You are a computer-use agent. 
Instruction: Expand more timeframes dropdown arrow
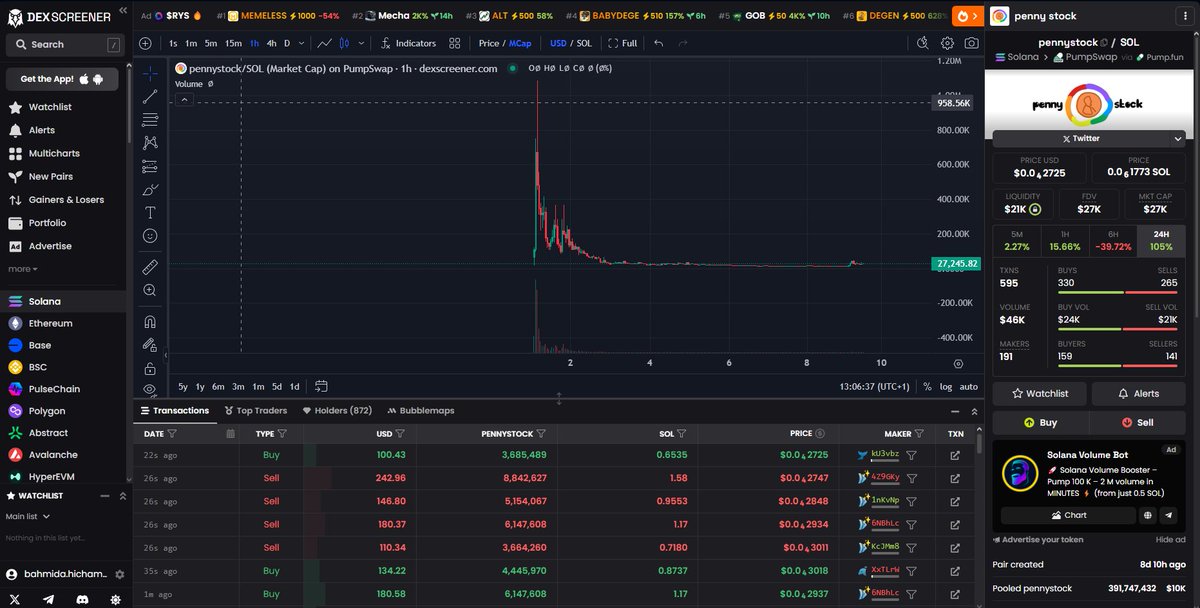point(302,43)
